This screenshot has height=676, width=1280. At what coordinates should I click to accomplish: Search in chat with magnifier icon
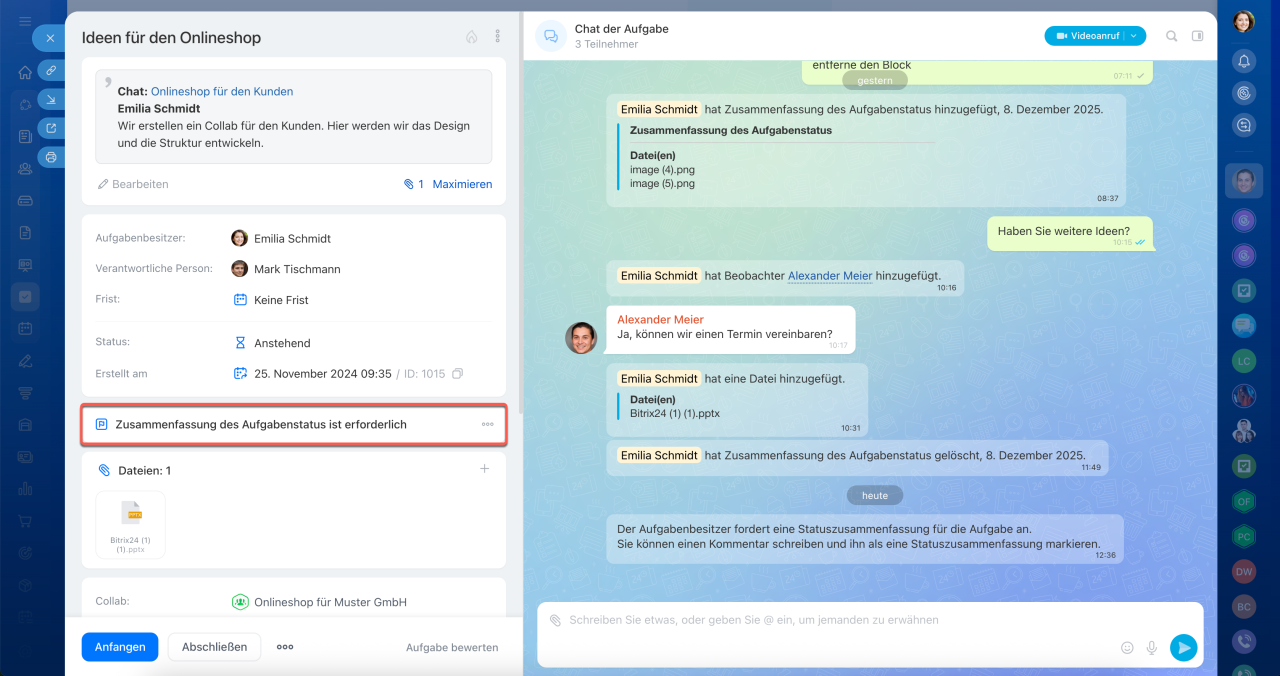1172,36
